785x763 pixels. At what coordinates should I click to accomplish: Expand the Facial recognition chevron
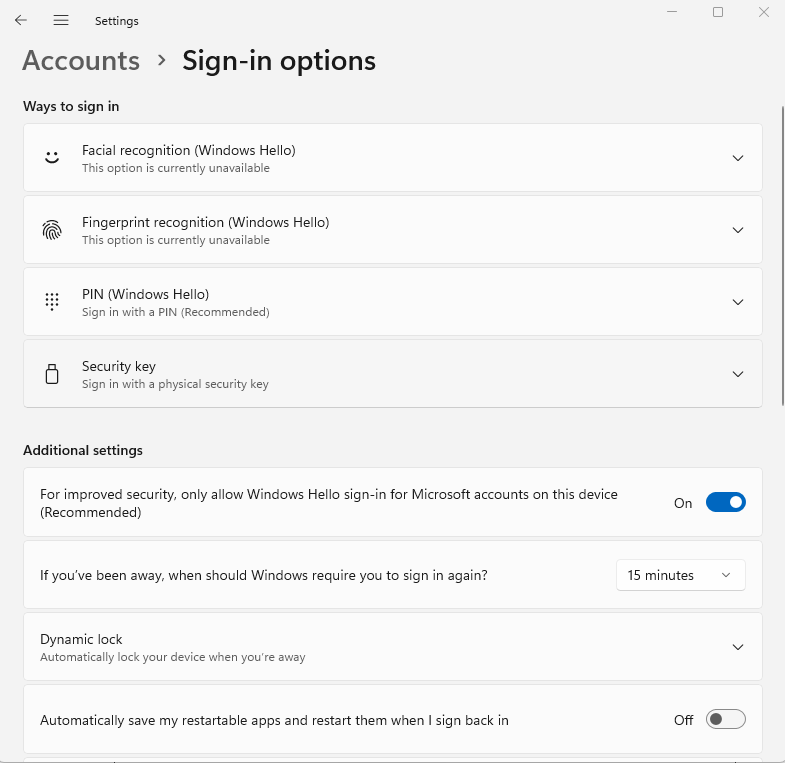[737, 158]
